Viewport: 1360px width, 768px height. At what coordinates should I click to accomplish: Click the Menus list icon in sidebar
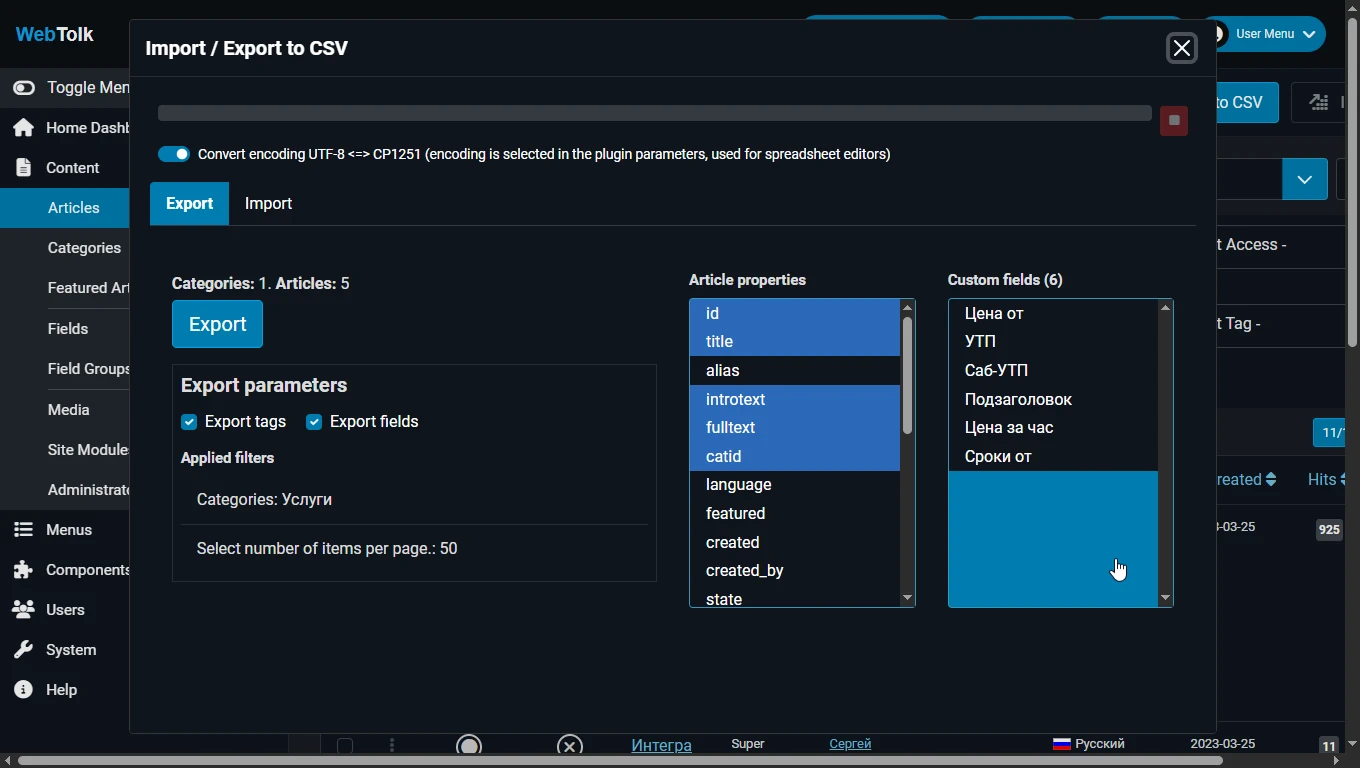click(x=24, y=530)
